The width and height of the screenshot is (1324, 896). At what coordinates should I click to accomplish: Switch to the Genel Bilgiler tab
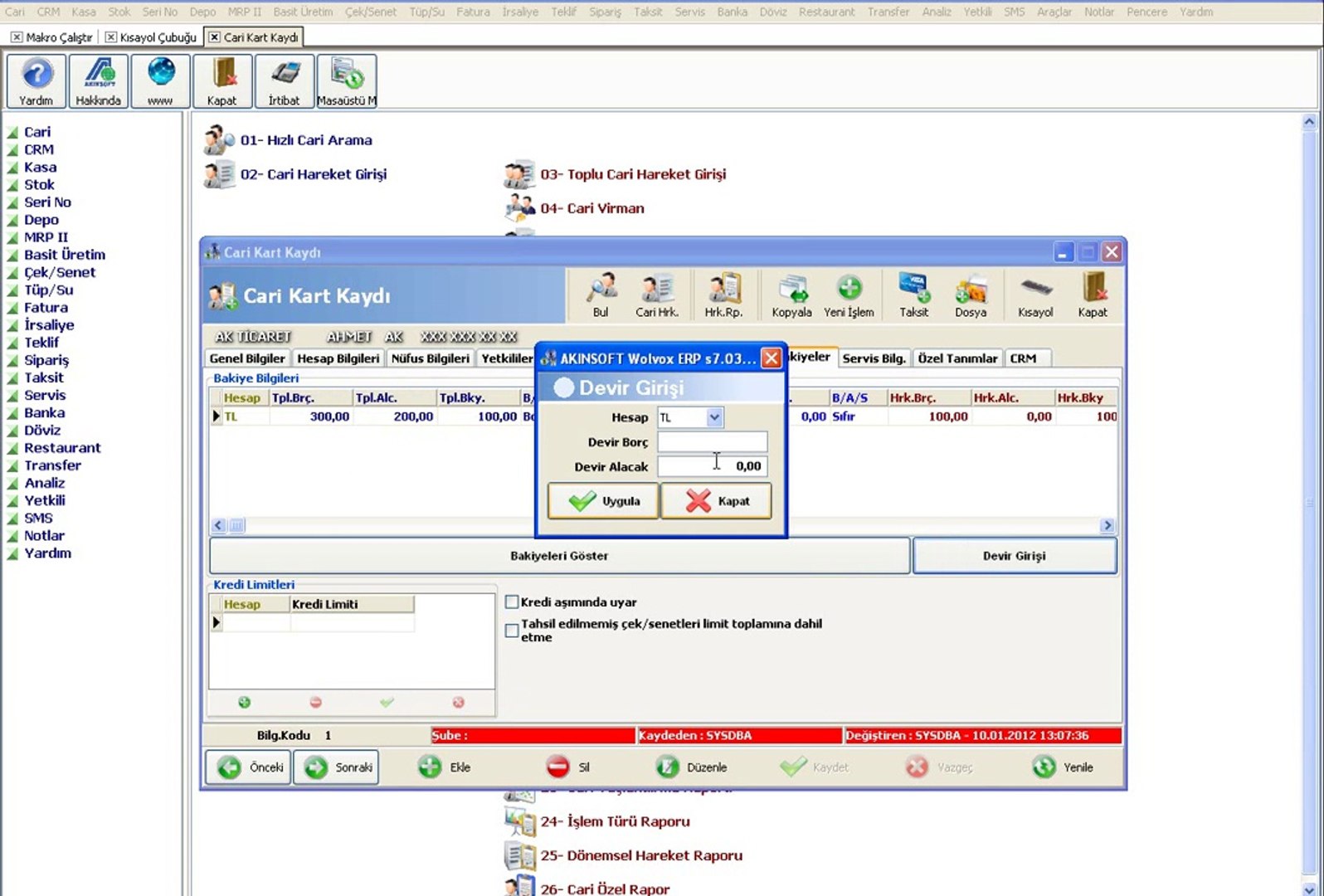point(247,358)
